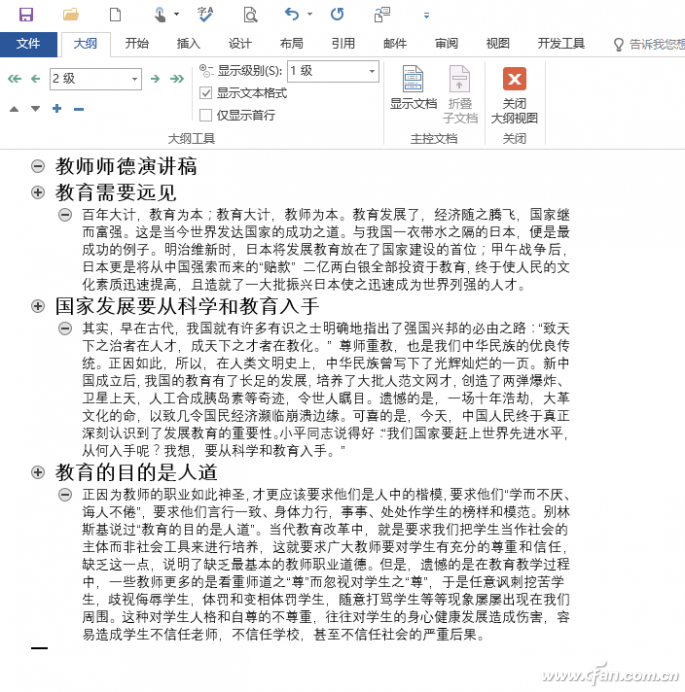Click minus marker of paragraph starting 正因为教师
The width and height of the screenshot is (685, 692).
click(x=65, y=494)
